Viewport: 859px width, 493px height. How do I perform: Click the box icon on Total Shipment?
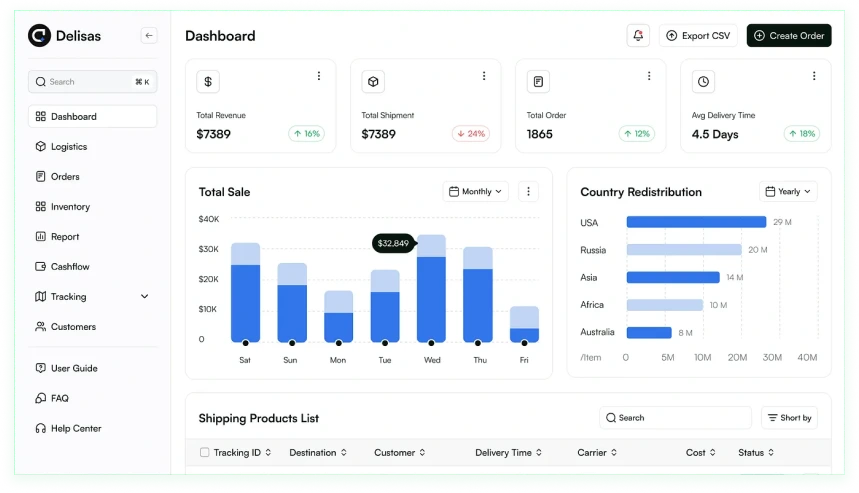[x=373, y=82]
